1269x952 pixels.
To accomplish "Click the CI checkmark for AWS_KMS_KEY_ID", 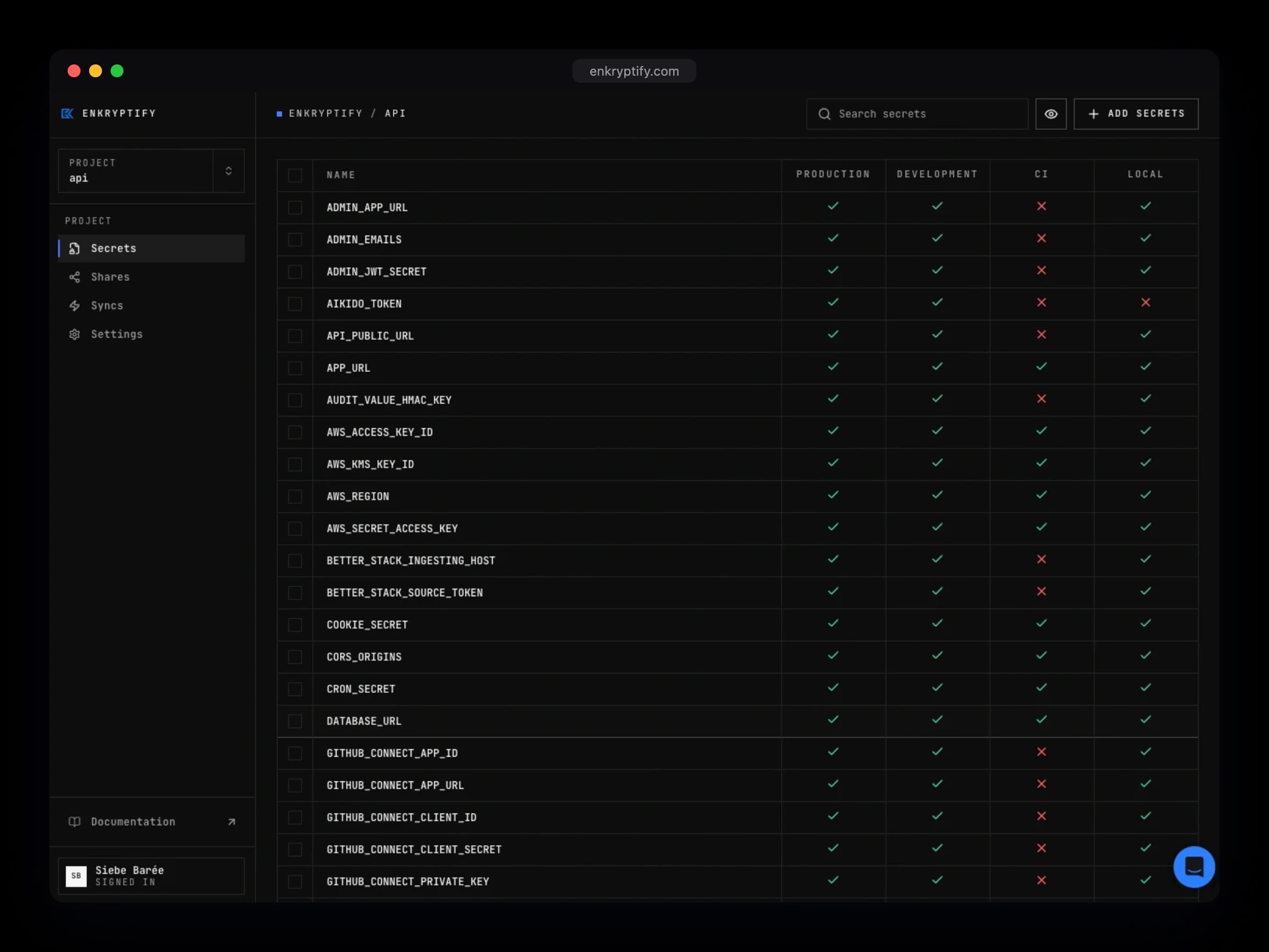I will point(1041,463).
